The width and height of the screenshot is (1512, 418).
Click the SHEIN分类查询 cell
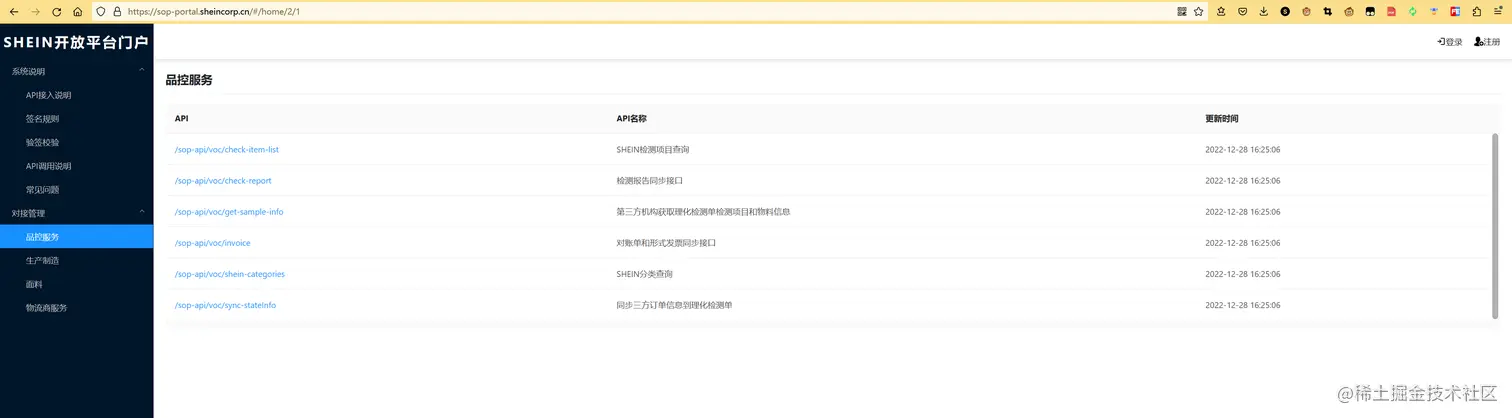(x=644, y=274)
